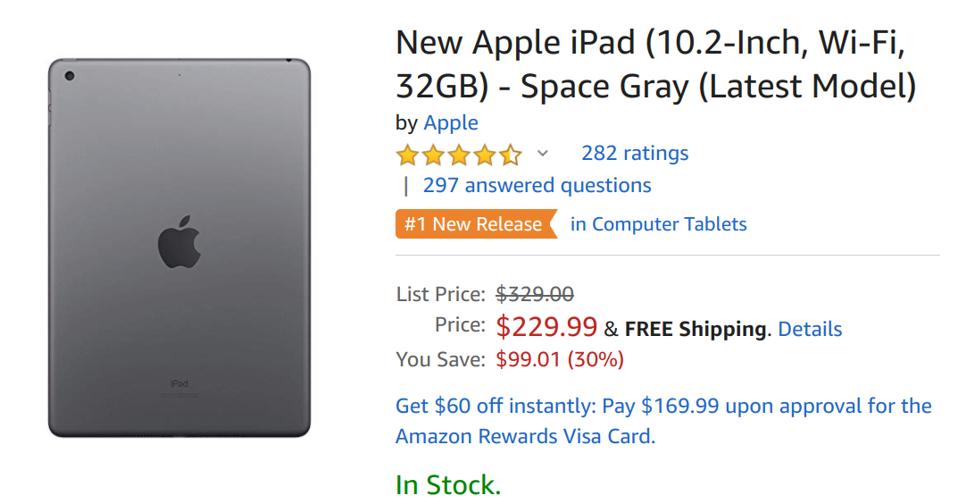Click the Amazon Rewards Visa Card text
Image resolution: width=958 pixels, height=504 pixels.
527,437
